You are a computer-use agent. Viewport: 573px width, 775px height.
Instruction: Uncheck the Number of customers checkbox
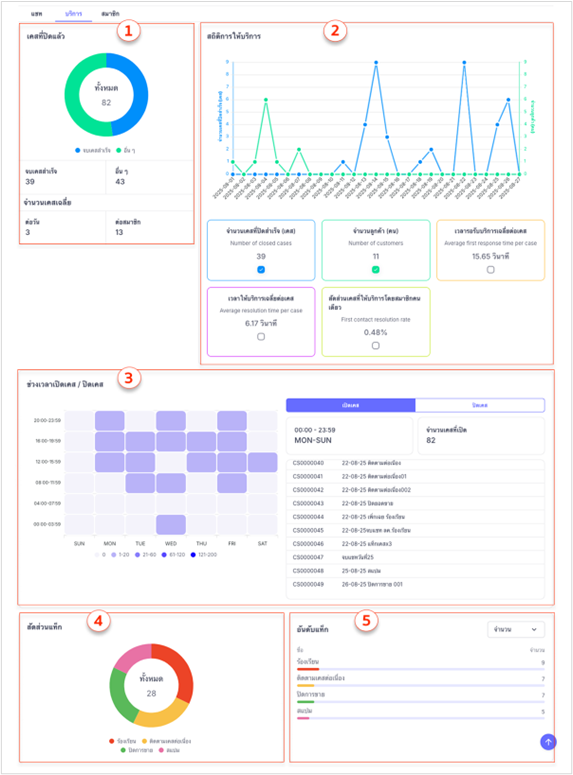376,269
